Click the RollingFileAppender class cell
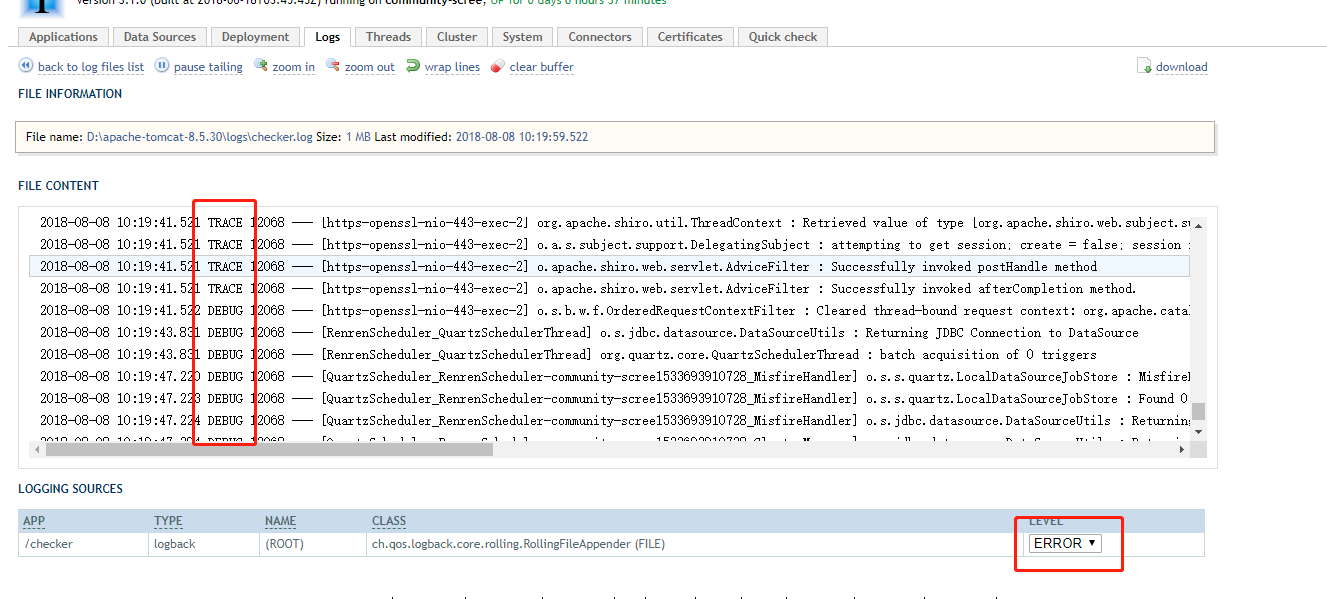Image resolution: width=1327 pixels, height=599 pixels. (x=694, y=544)
